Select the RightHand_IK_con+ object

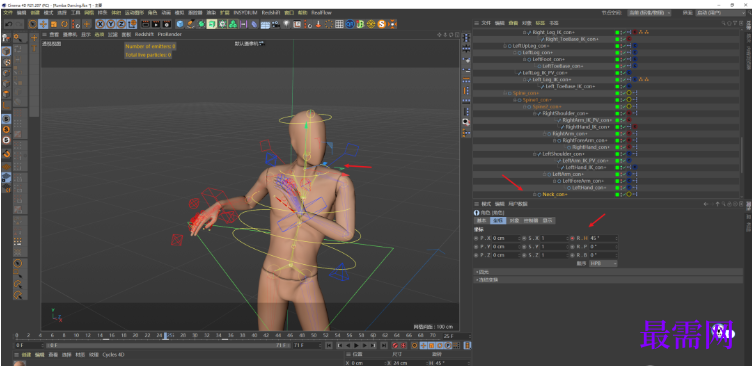tap(588, 127)
